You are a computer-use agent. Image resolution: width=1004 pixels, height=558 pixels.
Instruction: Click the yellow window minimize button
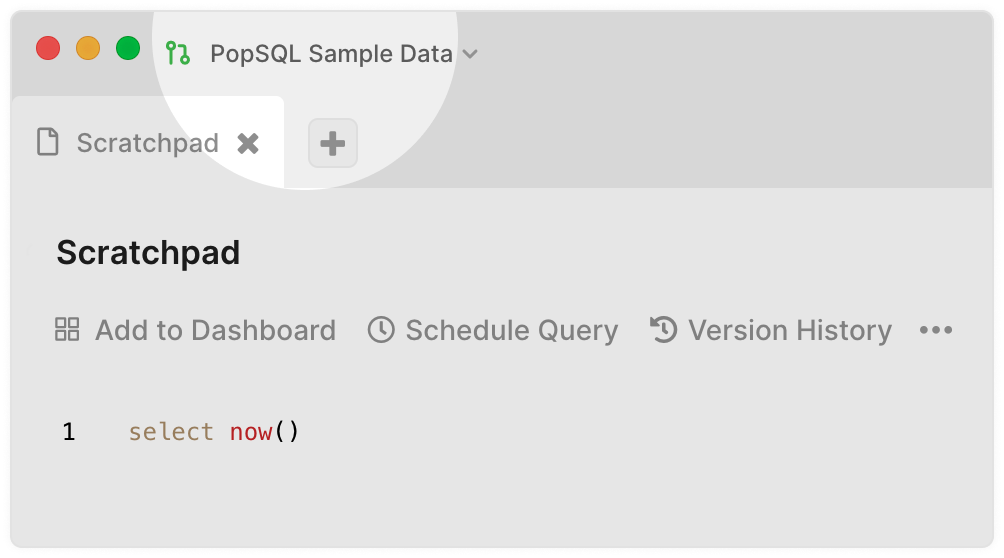88,49
